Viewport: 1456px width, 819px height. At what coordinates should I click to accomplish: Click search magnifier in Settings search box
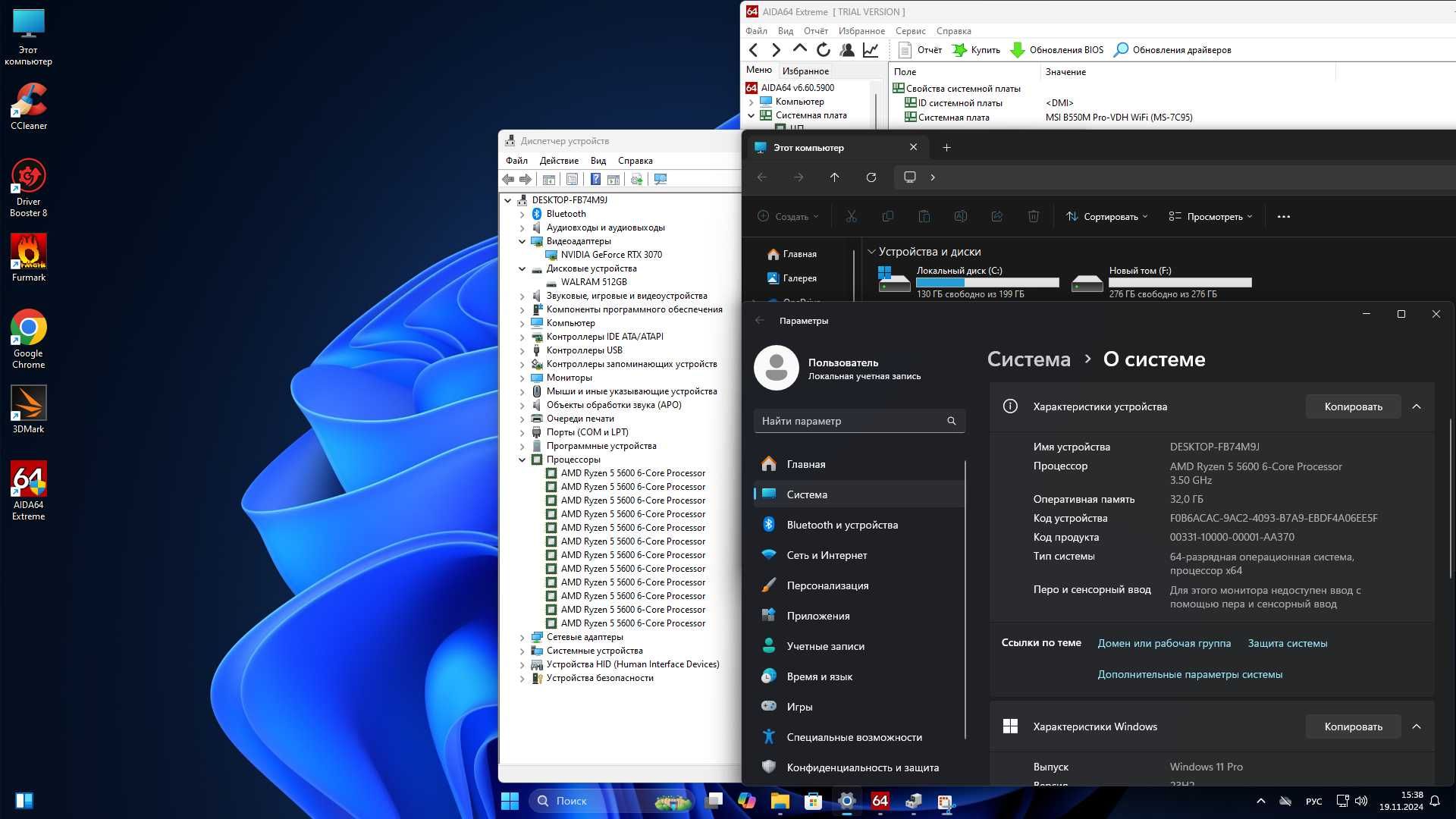pos(952,421)
